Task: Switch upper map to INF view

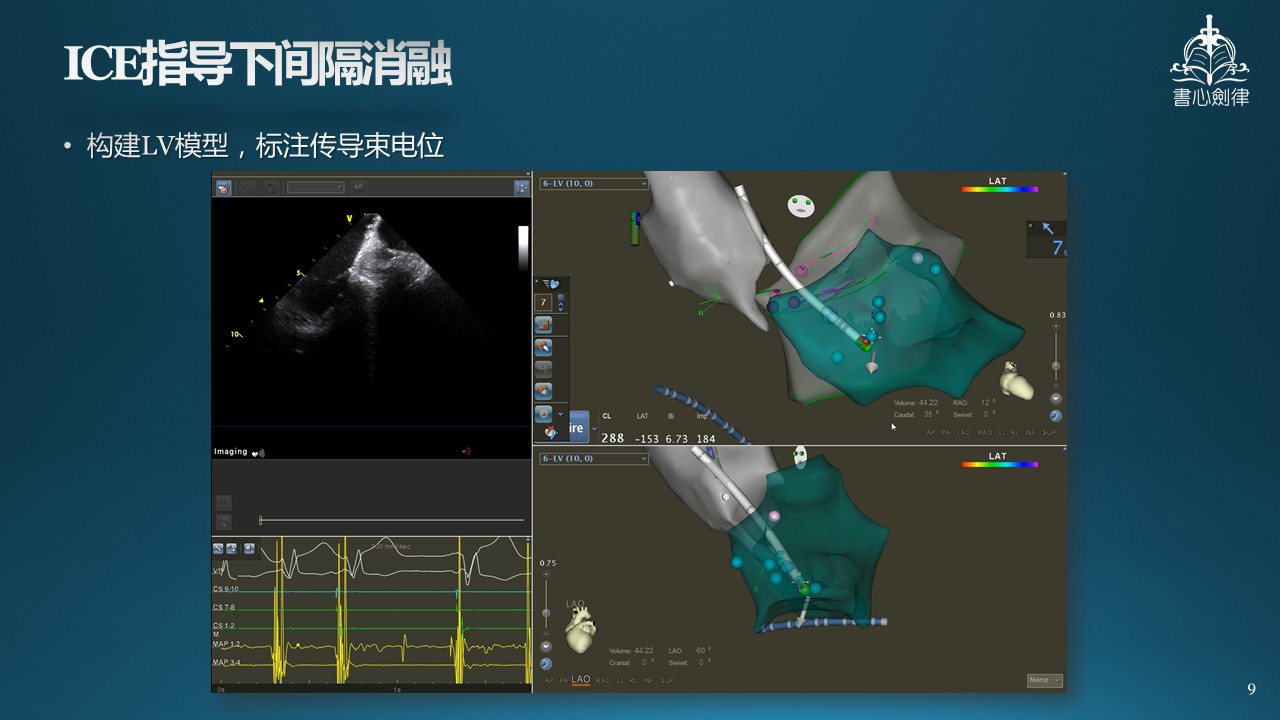Action: coord(1030,433)
